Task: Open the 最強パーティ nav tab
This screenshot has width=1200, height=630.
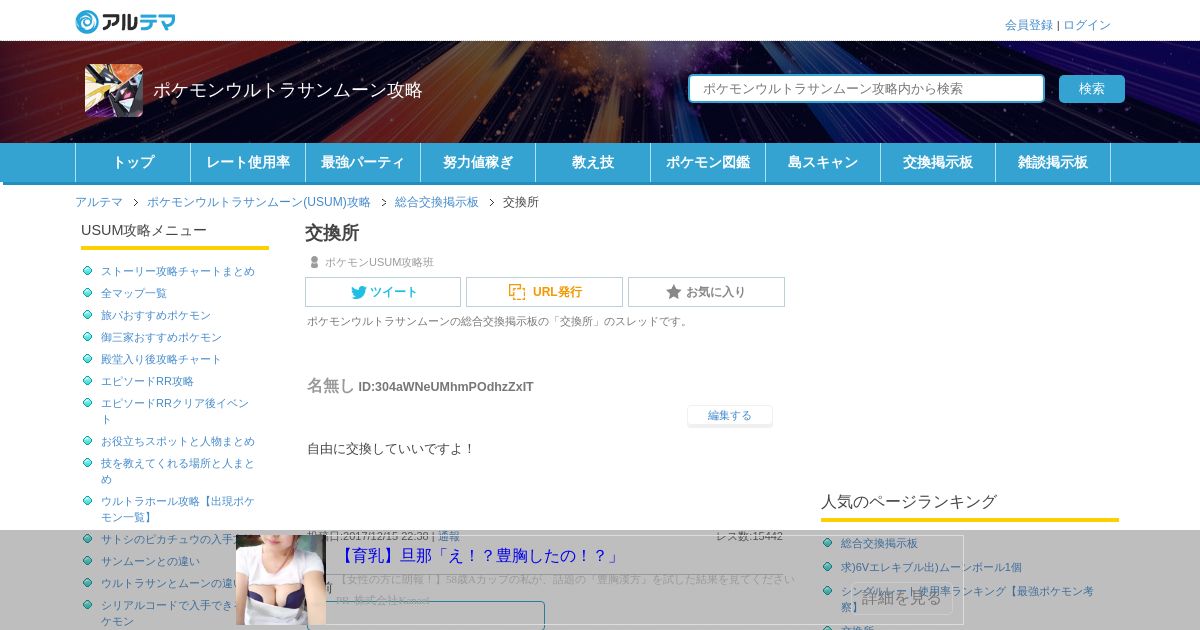Action: pyautogui.click(x=363, y=162)
